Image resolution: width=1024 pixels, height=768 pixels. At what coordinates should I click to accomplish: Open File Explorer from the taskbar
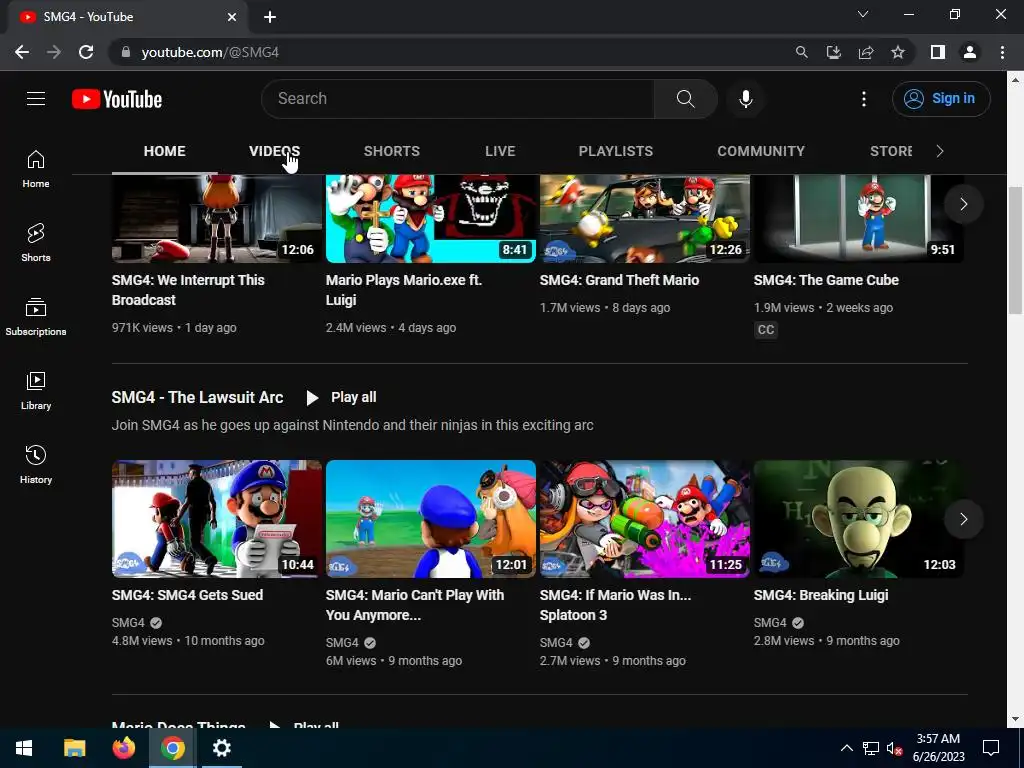[x=74, y=748]
